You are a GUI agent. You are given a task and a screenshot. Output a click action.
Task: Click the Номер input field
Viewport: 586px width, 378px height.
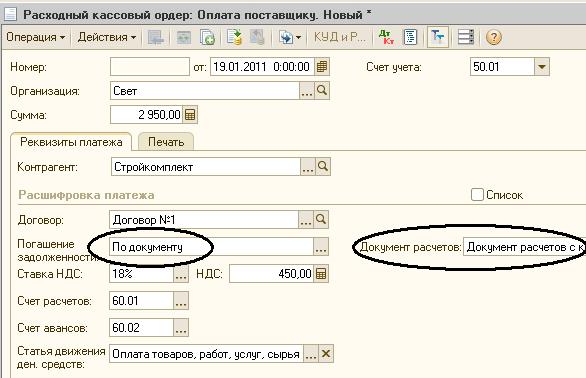(x=150, y=67)
